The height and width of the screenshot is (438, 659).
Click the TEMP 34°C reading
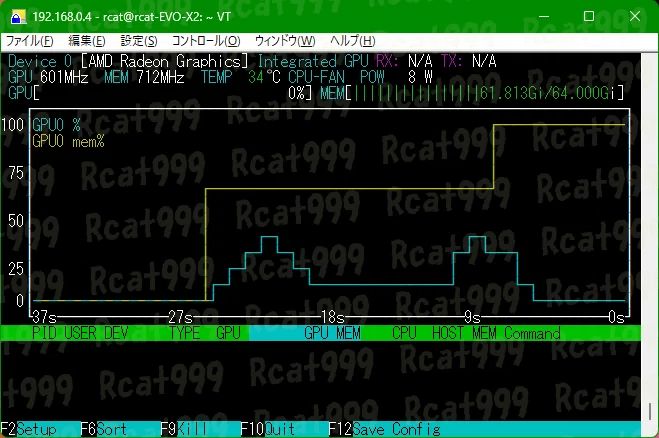(x=240, y=77)
